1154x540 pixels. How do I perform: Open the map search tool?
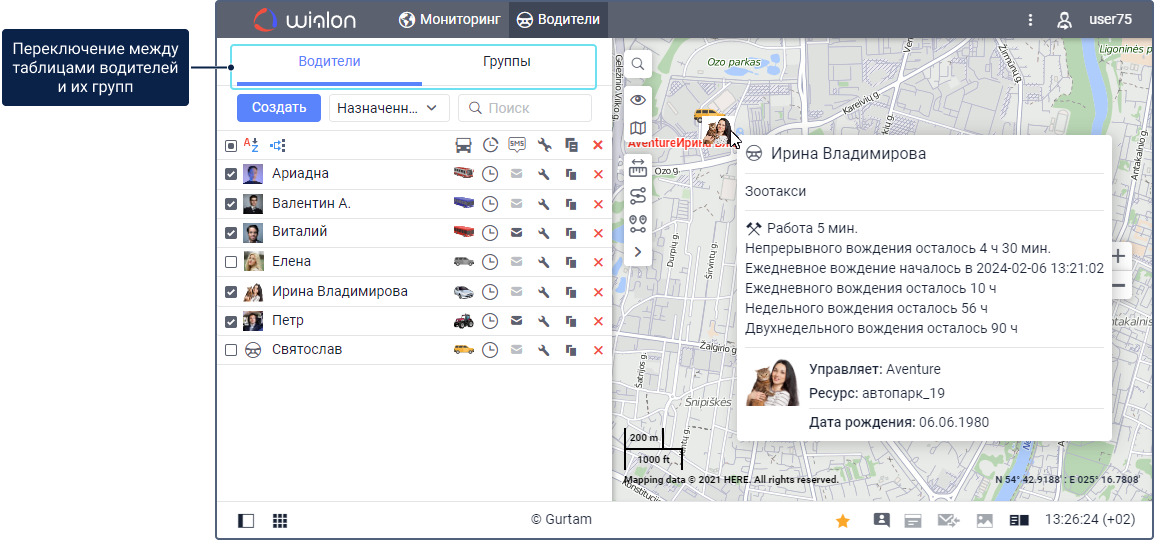[x=637, y=65]
